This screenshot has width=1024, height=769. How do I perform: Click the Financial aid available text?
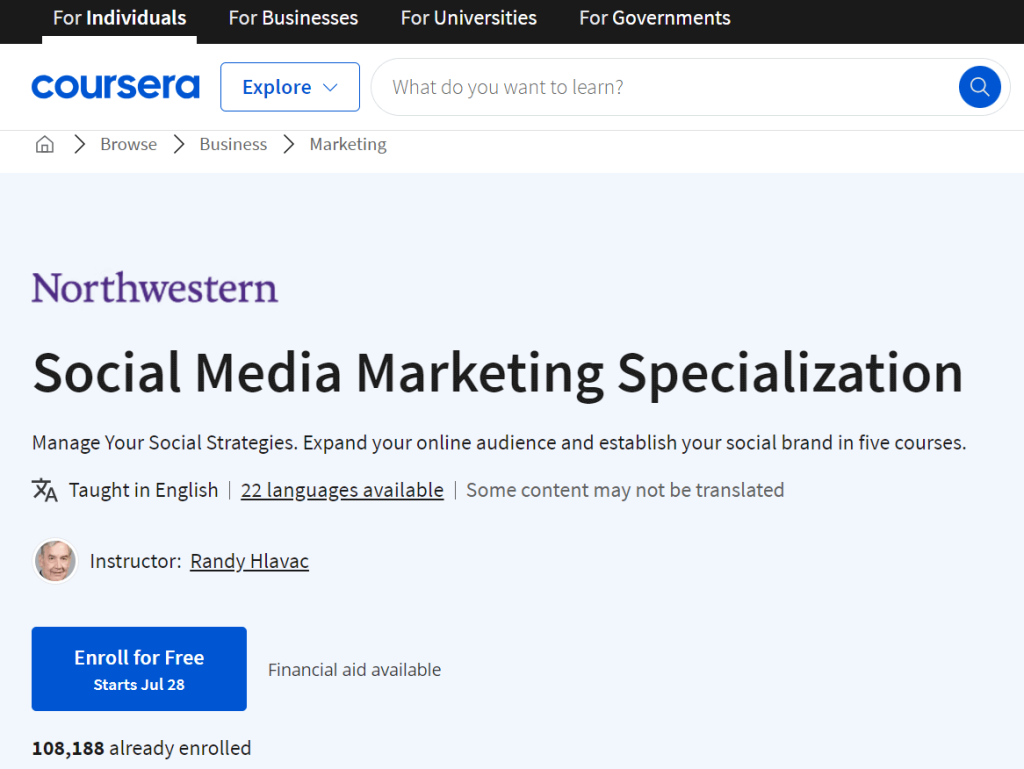(x=354, y=670)
